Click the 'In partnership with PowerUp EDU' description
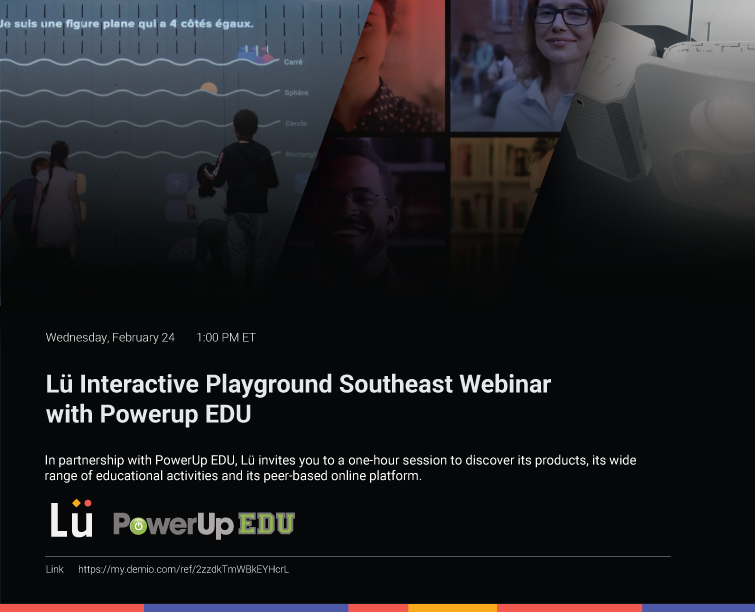Viewport: 755px width, 612px height. (340, 468)
